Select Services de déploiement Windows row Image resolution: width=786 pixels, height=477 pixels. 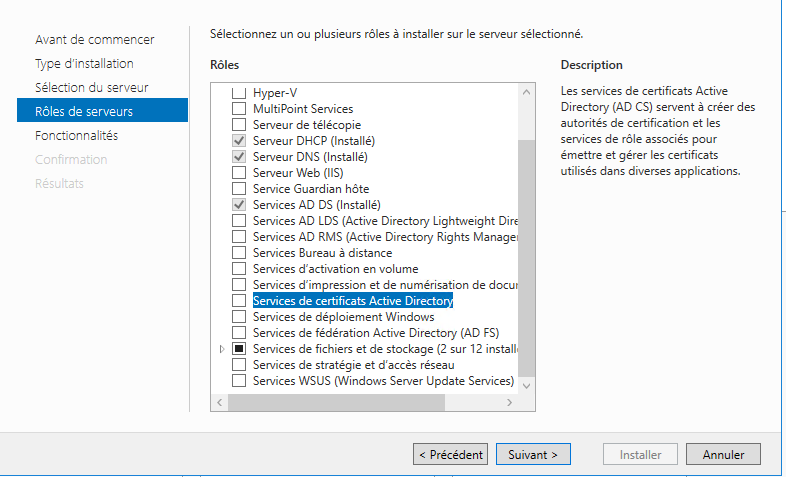pyautogui.click(x=343, y=317)
